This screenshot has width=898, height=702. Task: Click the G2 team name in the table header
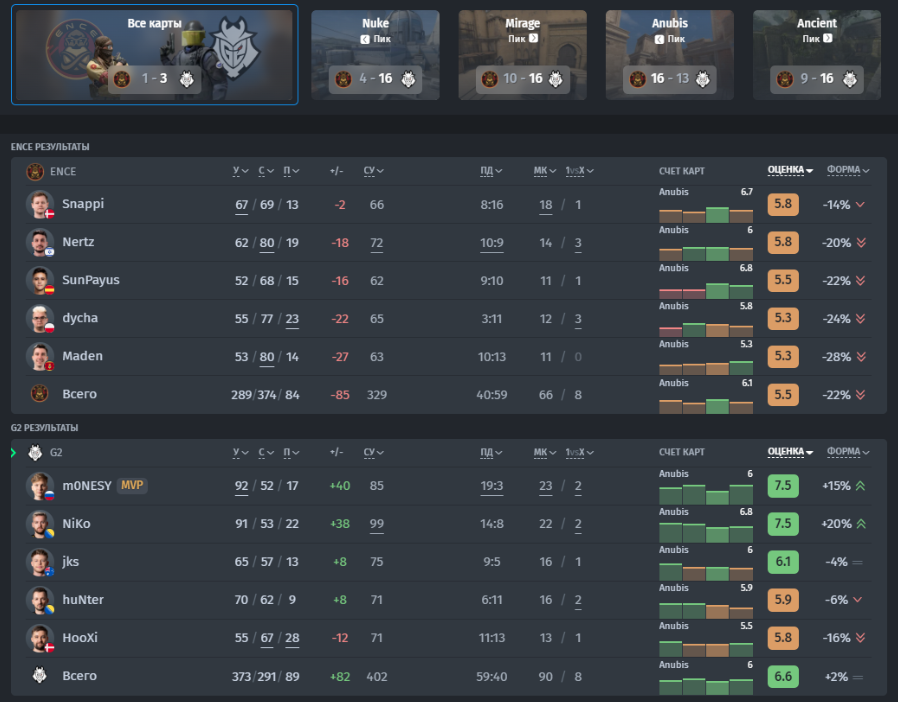56,452
